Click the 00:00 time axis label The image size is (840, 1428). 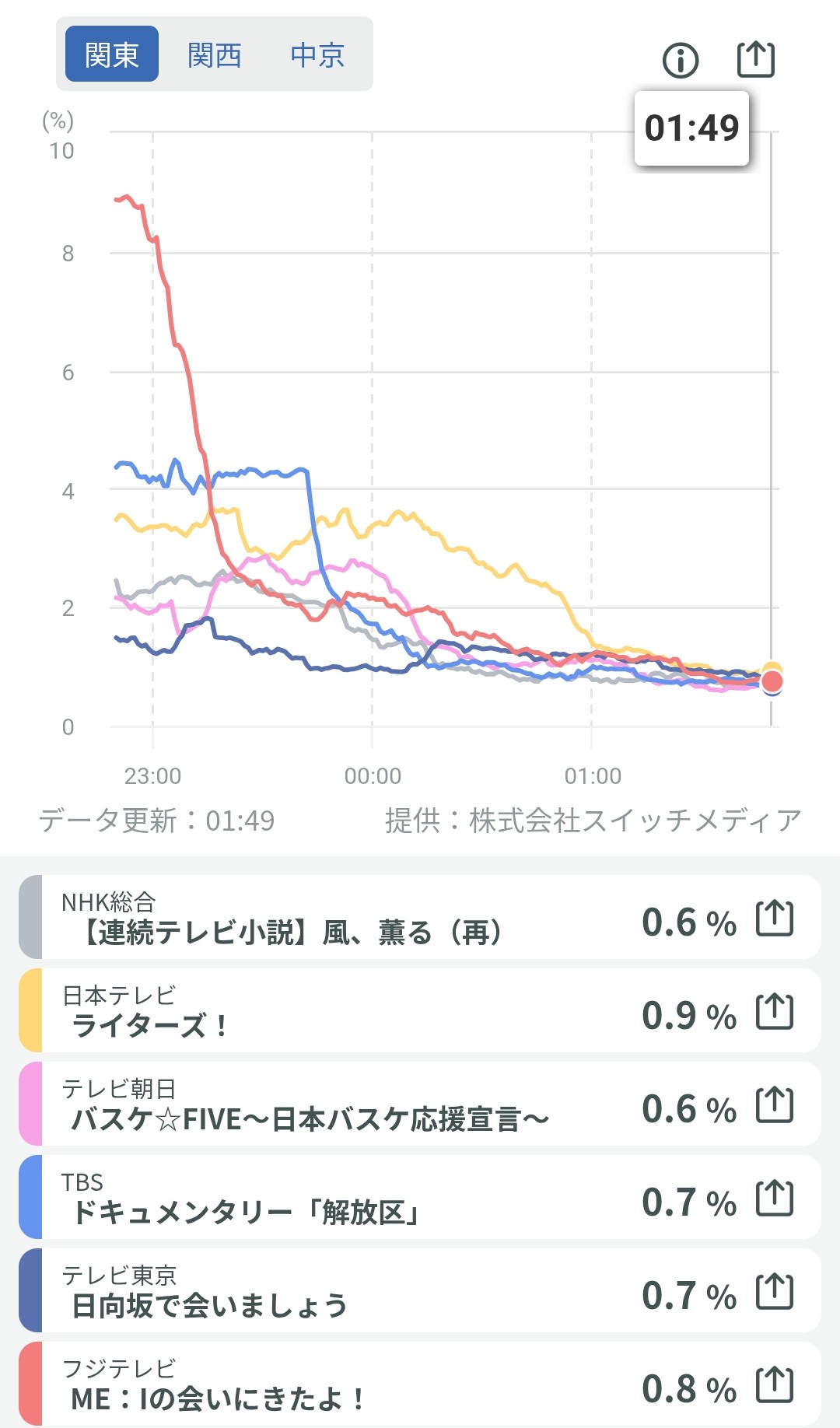pyautogui.click(x=373, y=776)
